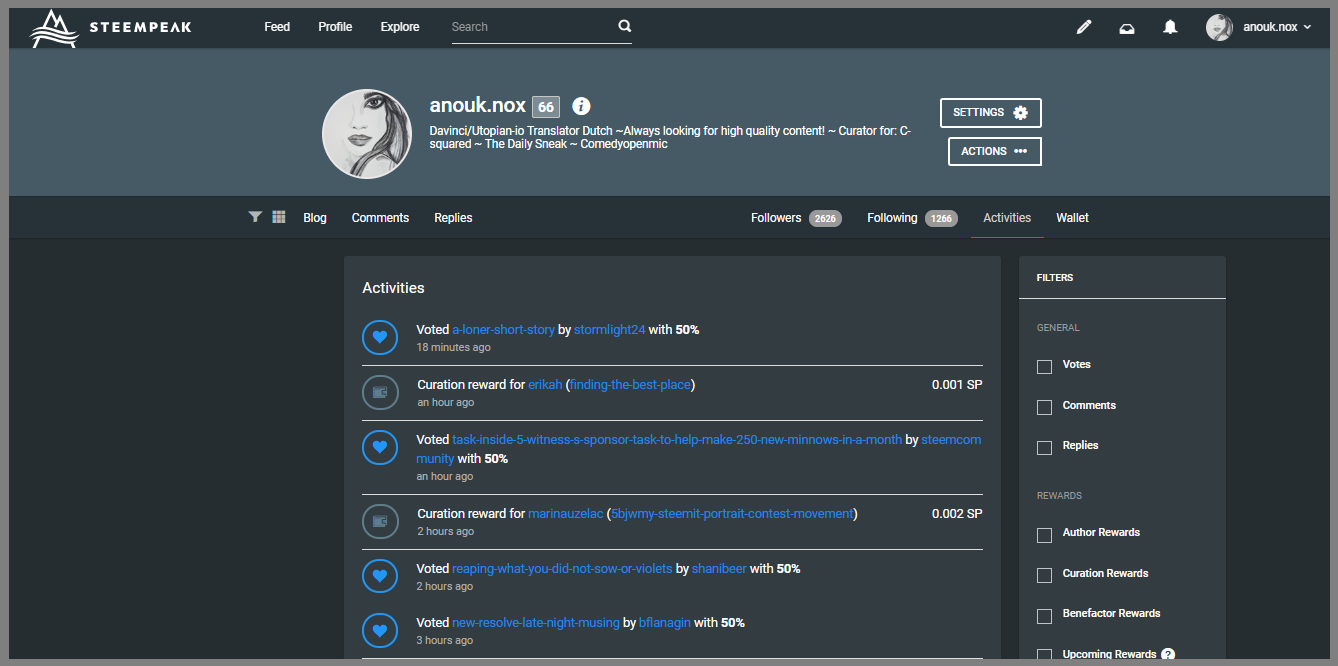
Task: Click into the Search input field
Action: 530,27
